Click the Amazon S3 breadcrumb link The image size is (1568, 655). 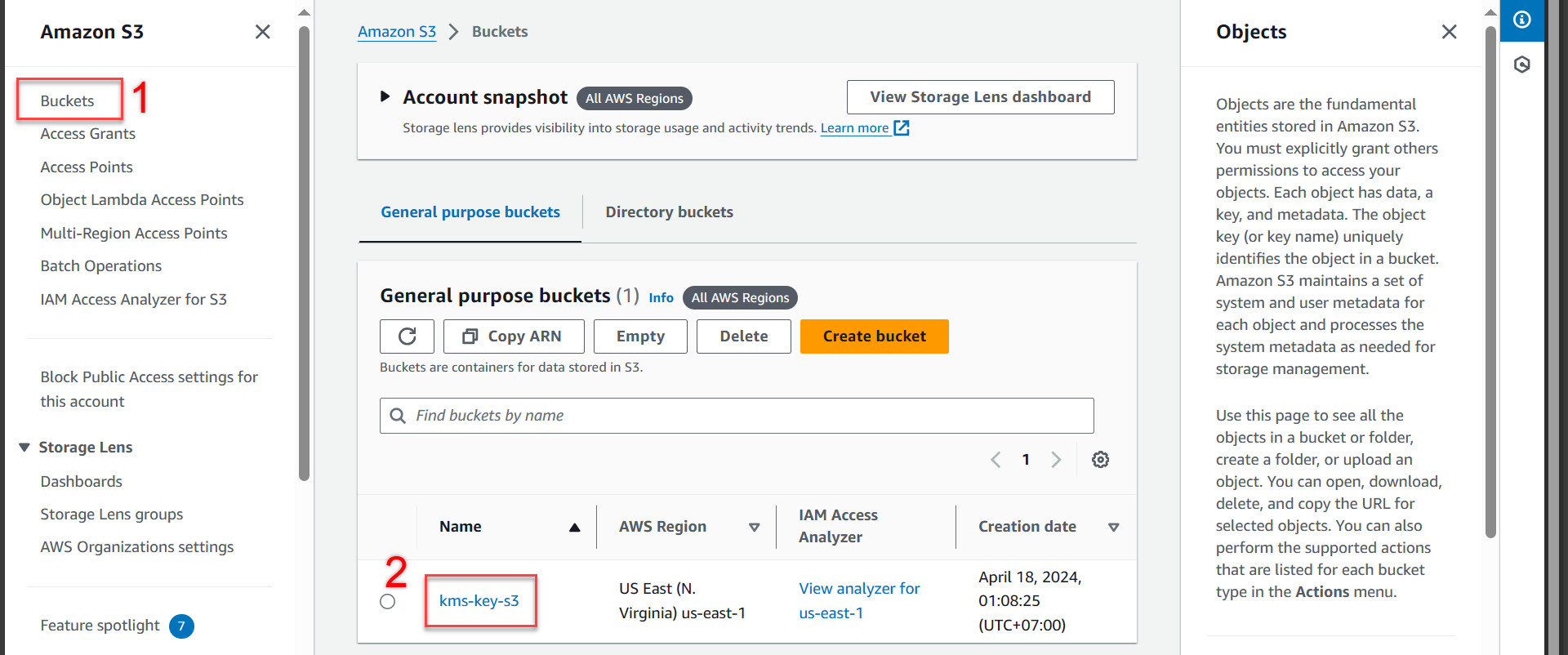397,32
